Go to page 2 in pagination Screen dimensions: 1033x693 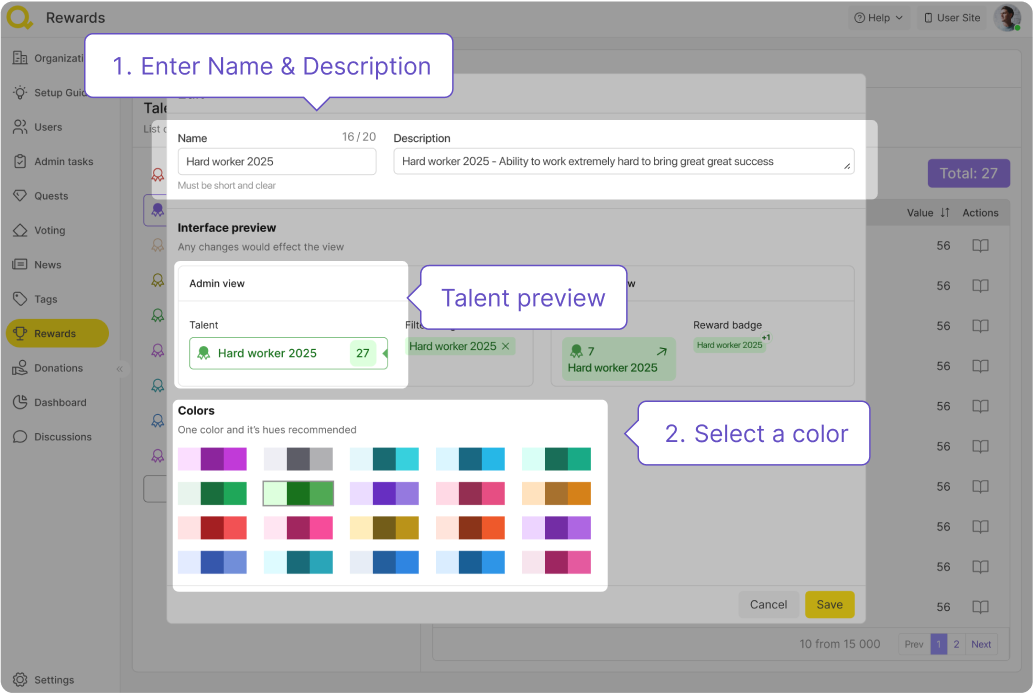(x=956, y=644)
